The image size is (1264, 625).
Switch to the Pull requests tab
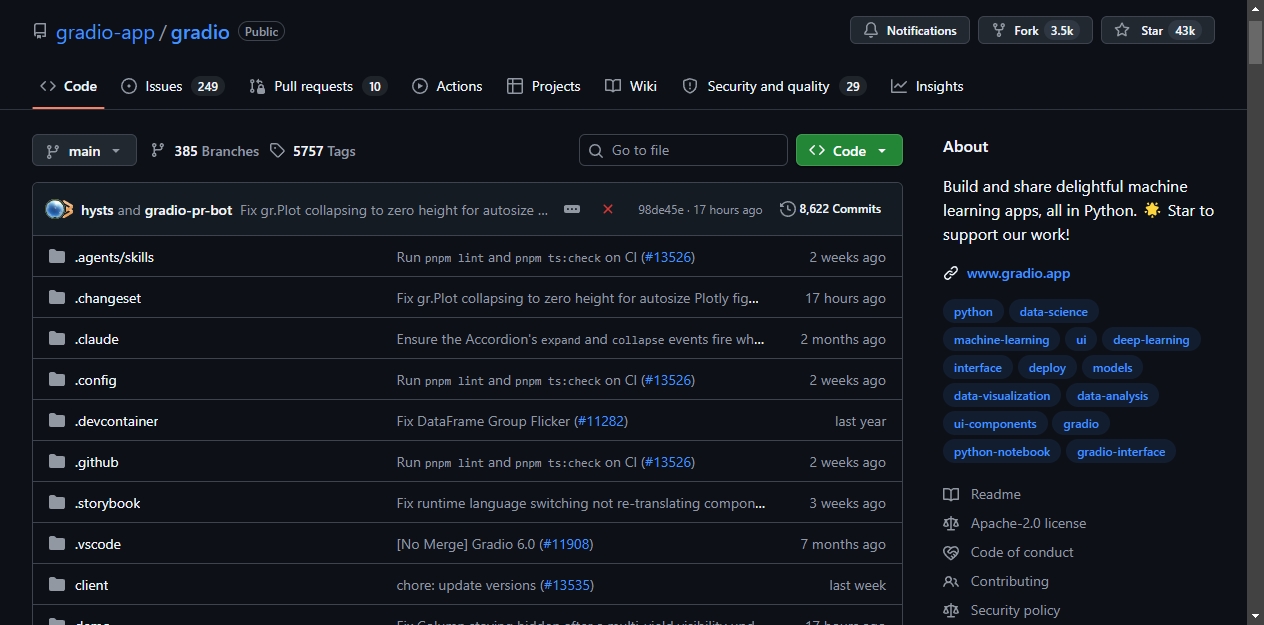[x=317, y=86]
